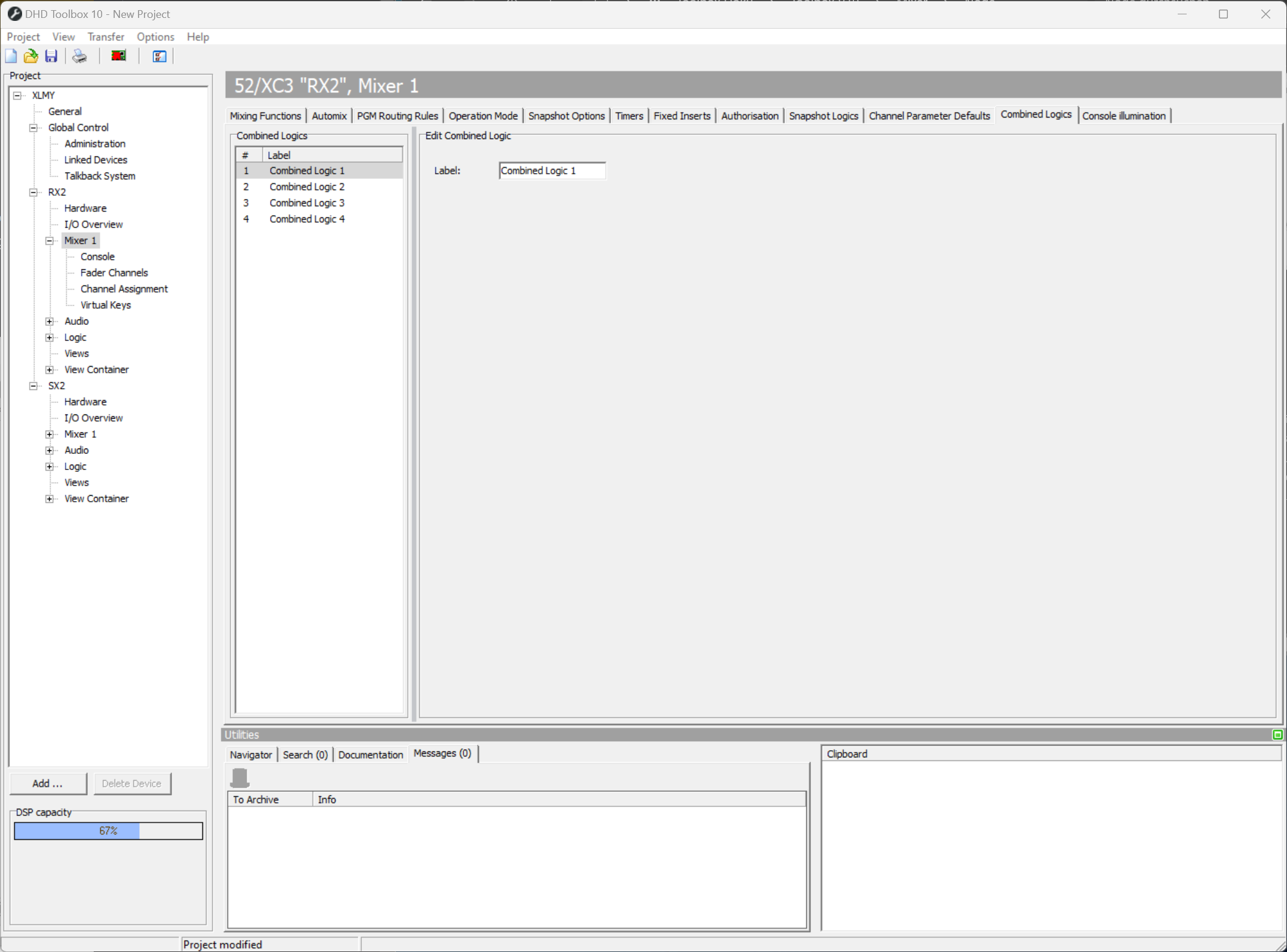
Task: Save the current project
Action: point(51,56)
